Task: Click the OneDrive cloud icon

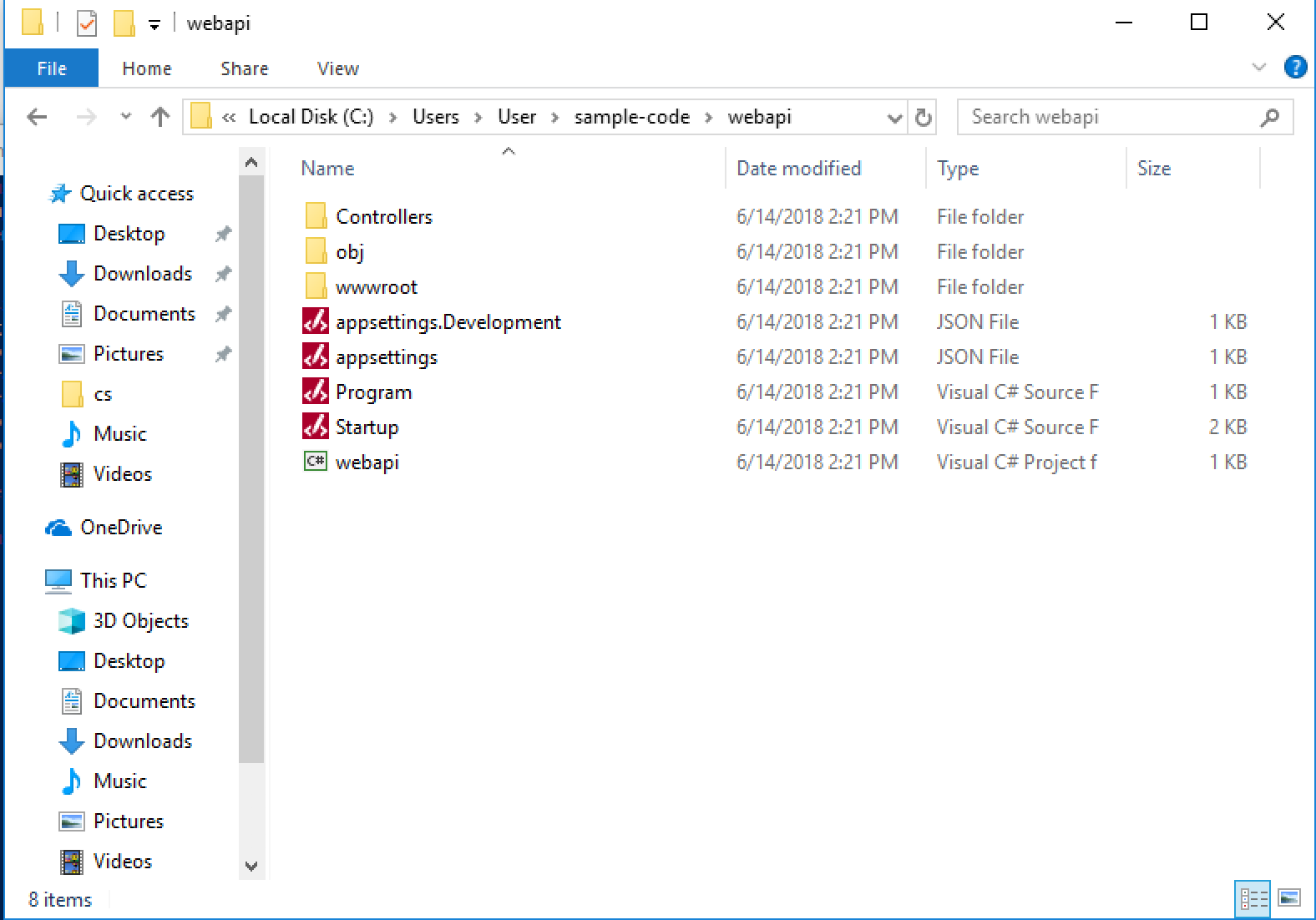Action: pyautogui.click(x=58, y=528)
